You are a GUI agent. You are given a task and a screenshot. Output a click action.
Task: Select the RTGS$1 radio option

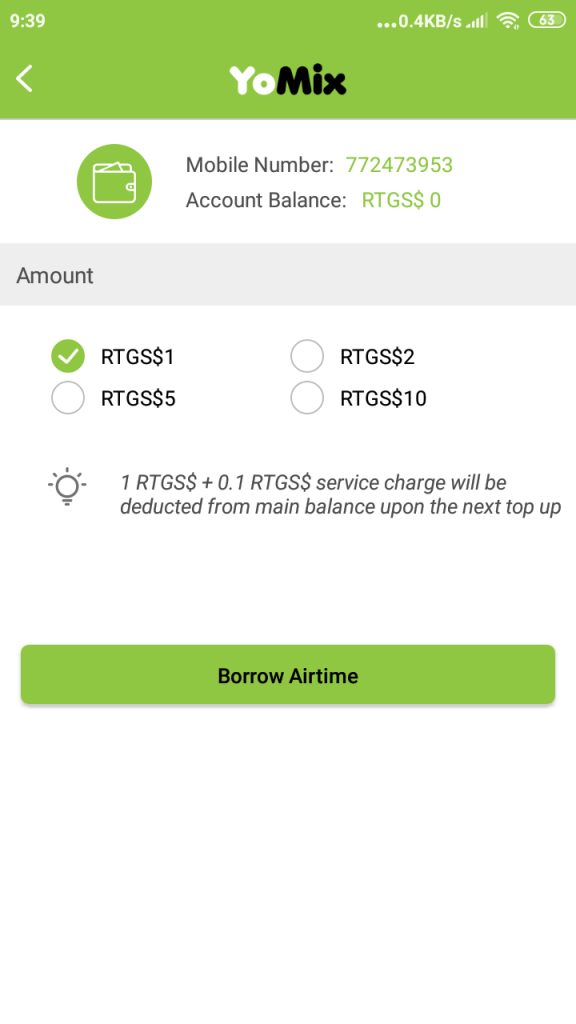[68, 357]
